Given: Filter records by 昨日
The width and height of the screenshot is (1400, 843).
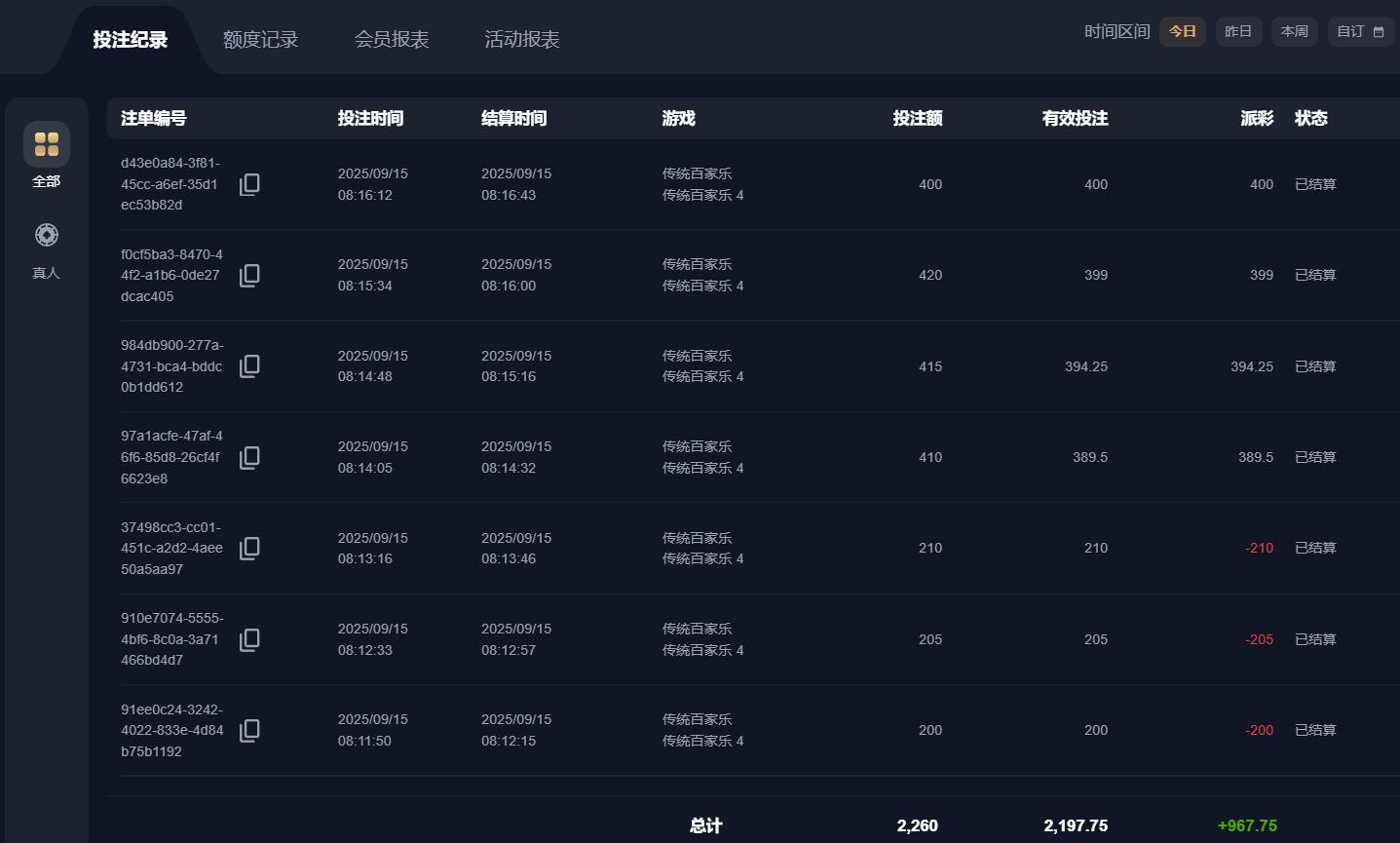Looking at the screenshot, I should coord(1238,31).
